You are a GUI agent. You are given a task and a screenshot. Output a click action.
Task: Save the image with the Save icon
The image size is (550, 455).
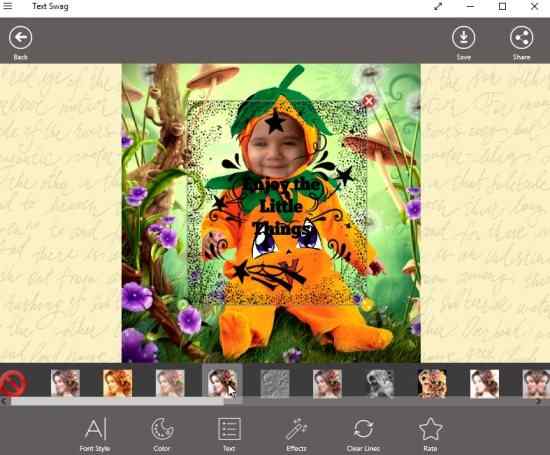coord(463,38)
